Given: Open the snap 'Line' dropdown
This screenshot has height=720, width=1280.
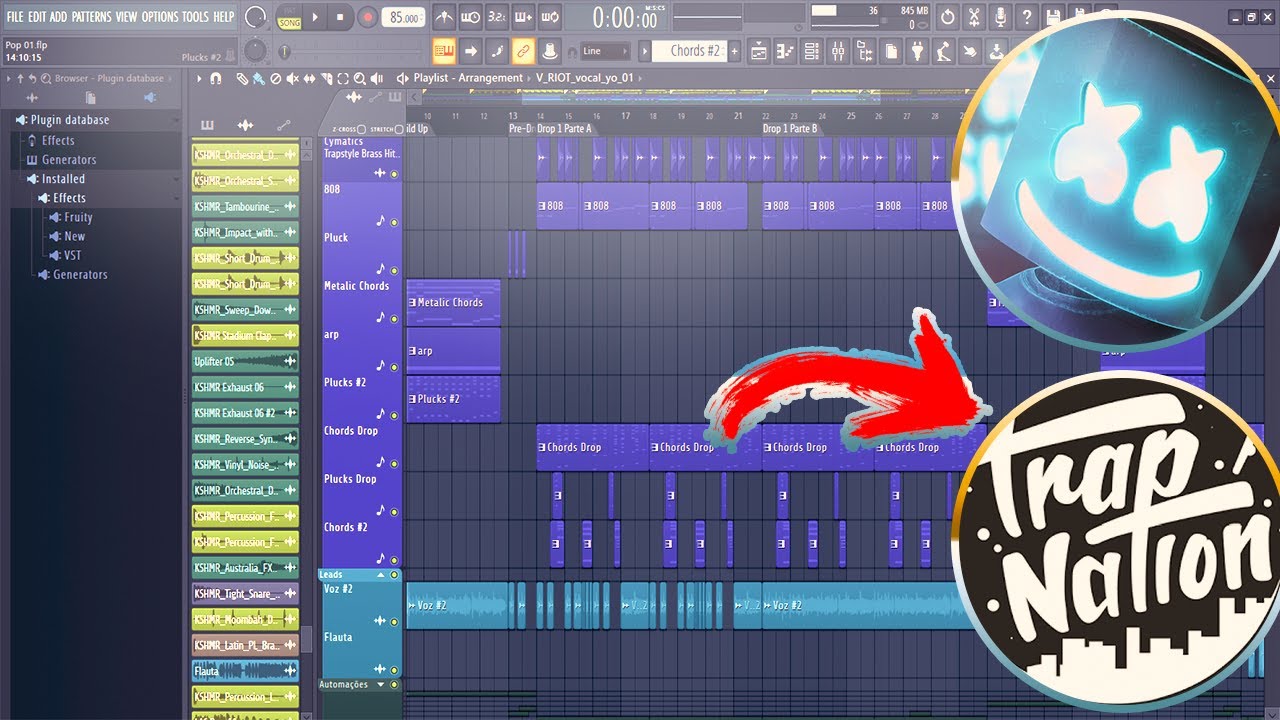Looking at the screenshot, I should 604,51.
